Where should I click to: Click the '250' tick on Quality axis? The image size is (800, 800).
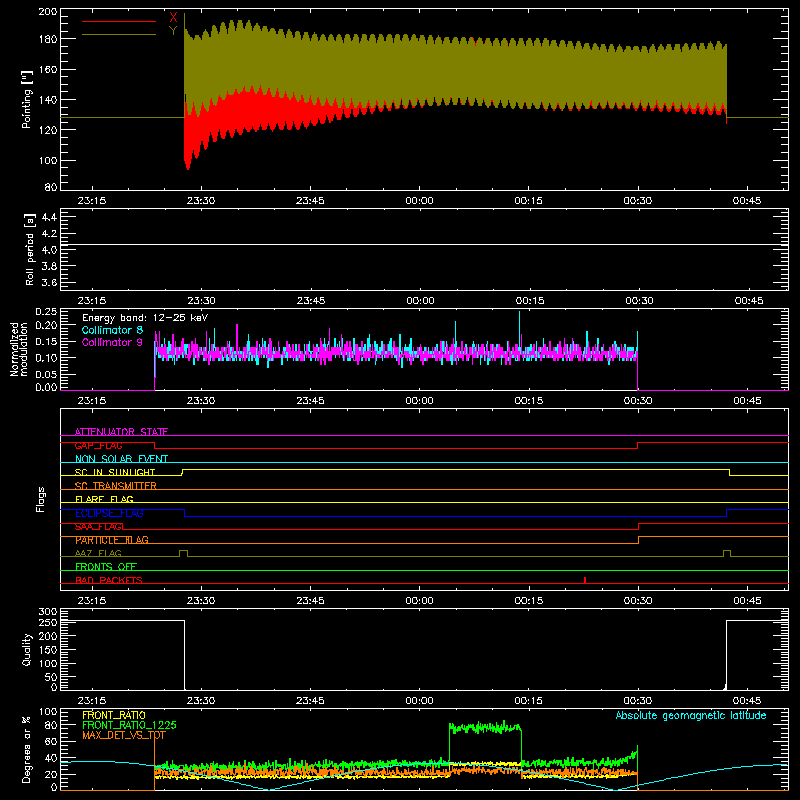pyautogui.click(x=48, y=623)
